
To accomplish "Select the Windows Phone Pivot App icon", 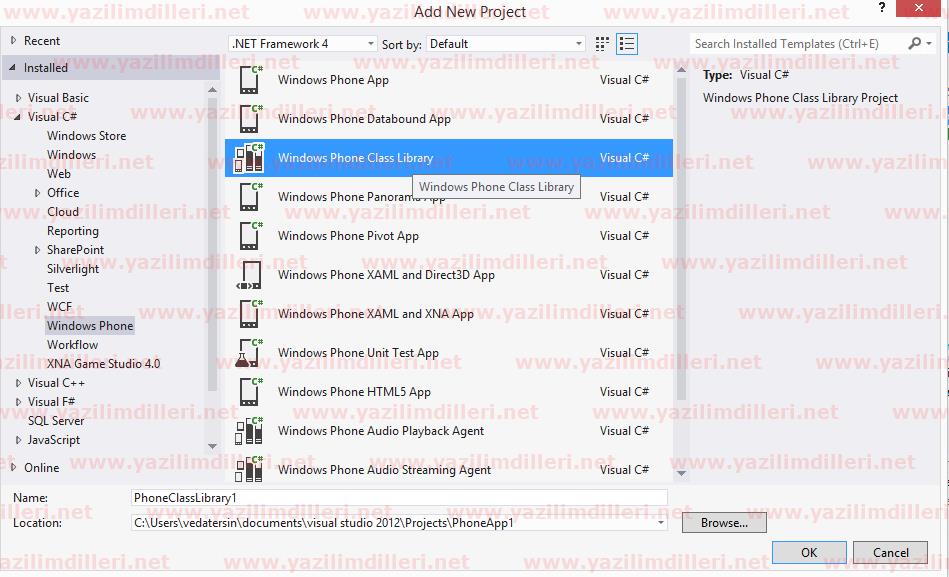I will (251, 236).
